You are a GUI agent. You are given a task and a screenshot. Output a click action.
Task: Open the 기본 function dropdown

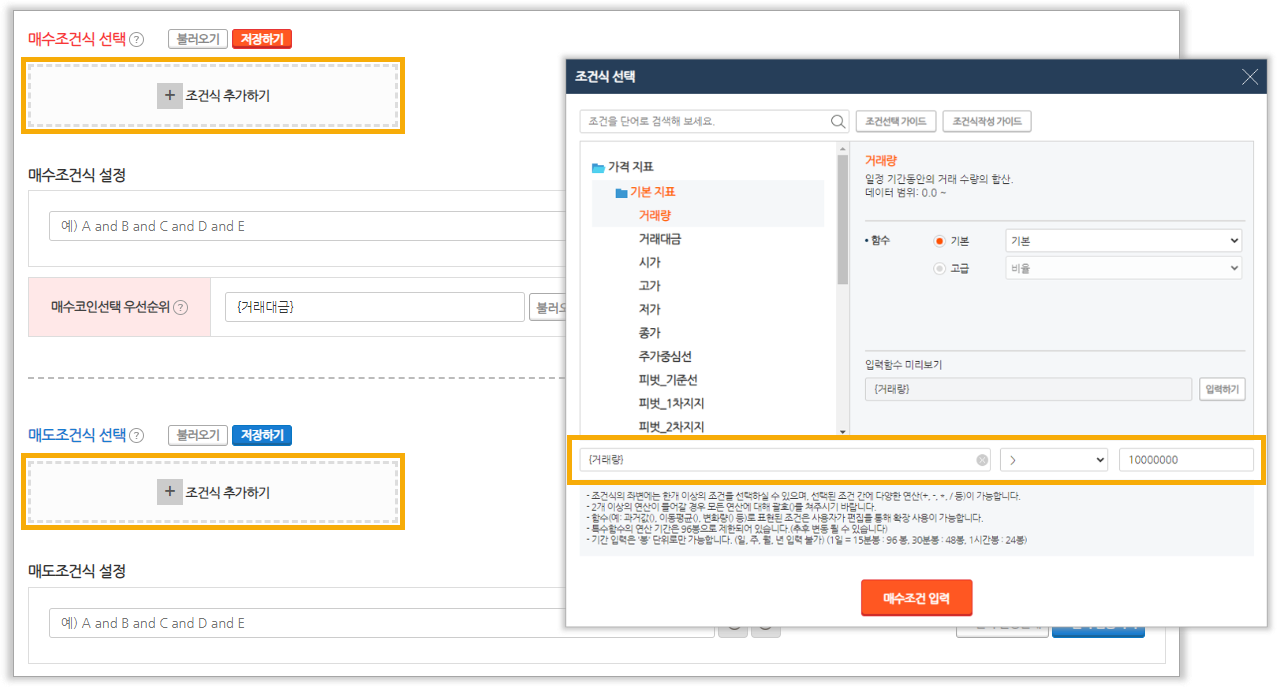click(x=1123, y=241)
